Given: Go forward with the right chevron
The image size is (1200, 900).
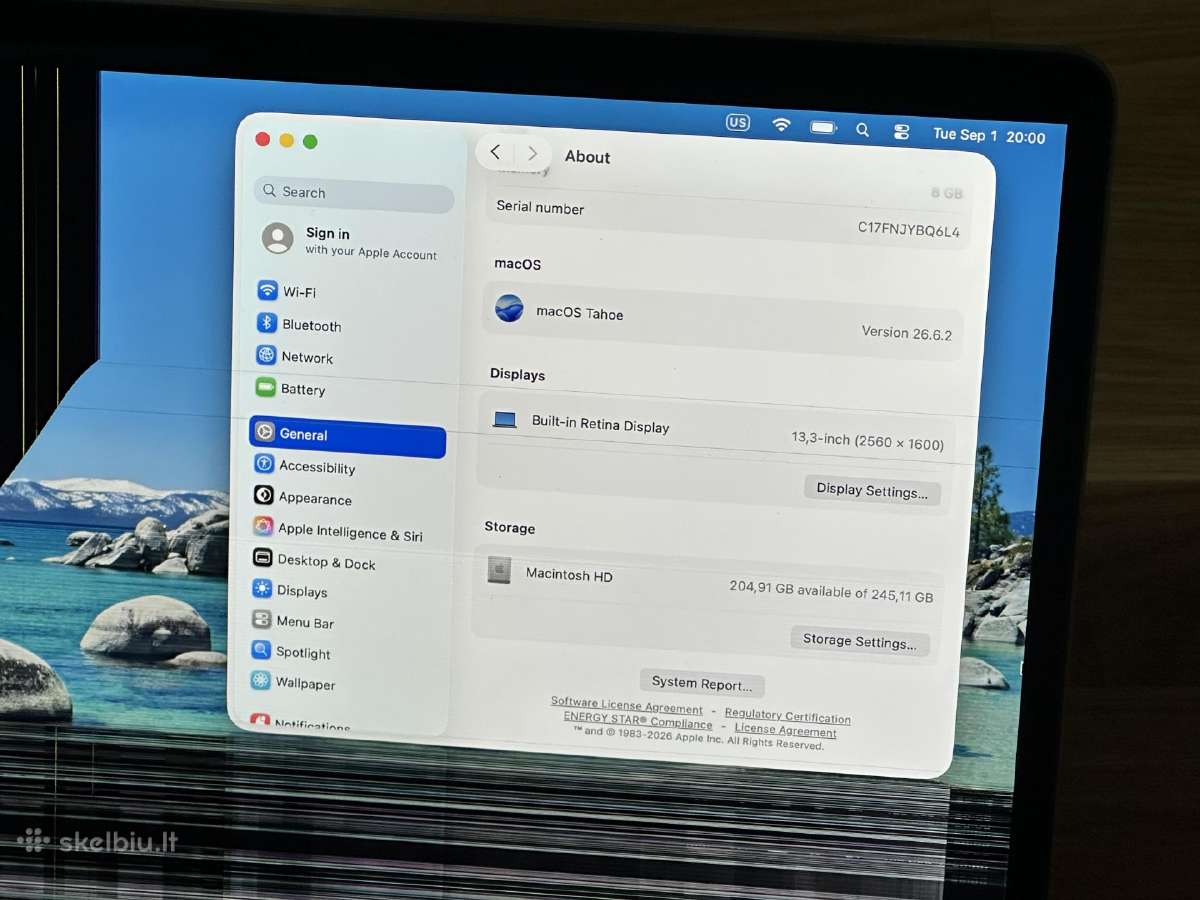Looking at the screenshot, I should pos(532,153).
